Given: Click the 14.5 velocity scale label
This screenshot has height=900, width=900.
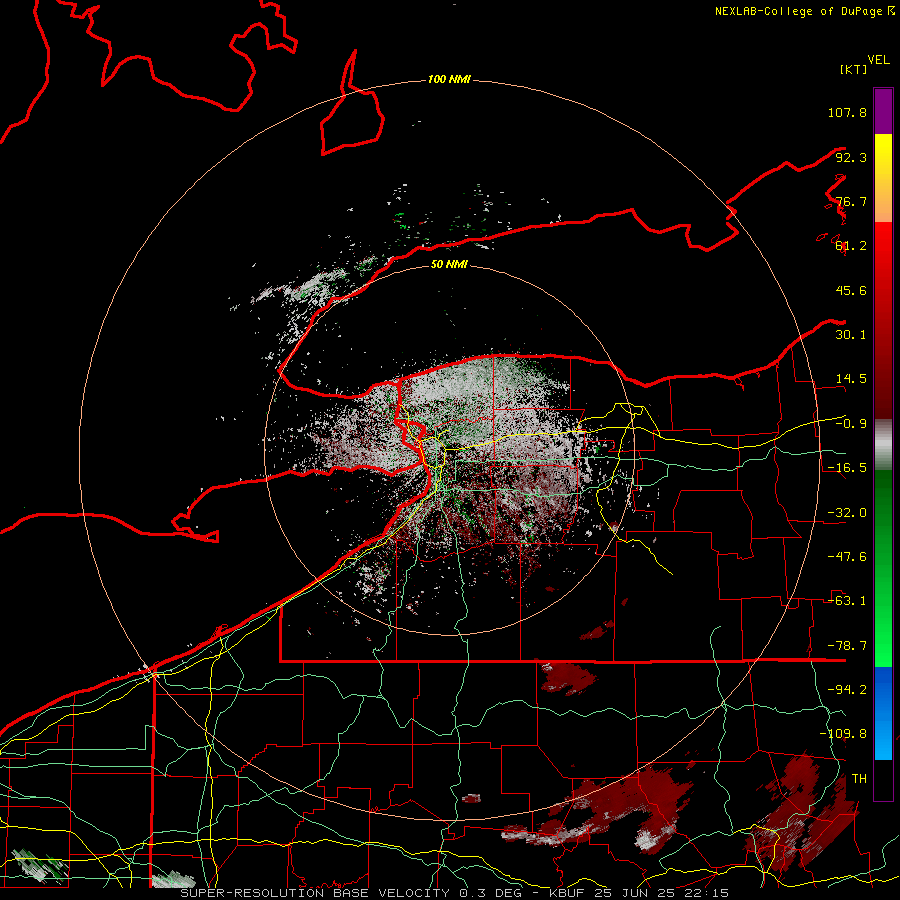Looking at the screenshot, I should (x=851, y=379).
